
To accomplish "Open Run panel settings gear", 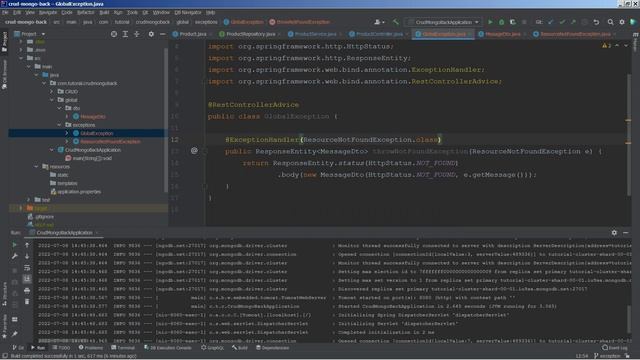I will (614, 233).
